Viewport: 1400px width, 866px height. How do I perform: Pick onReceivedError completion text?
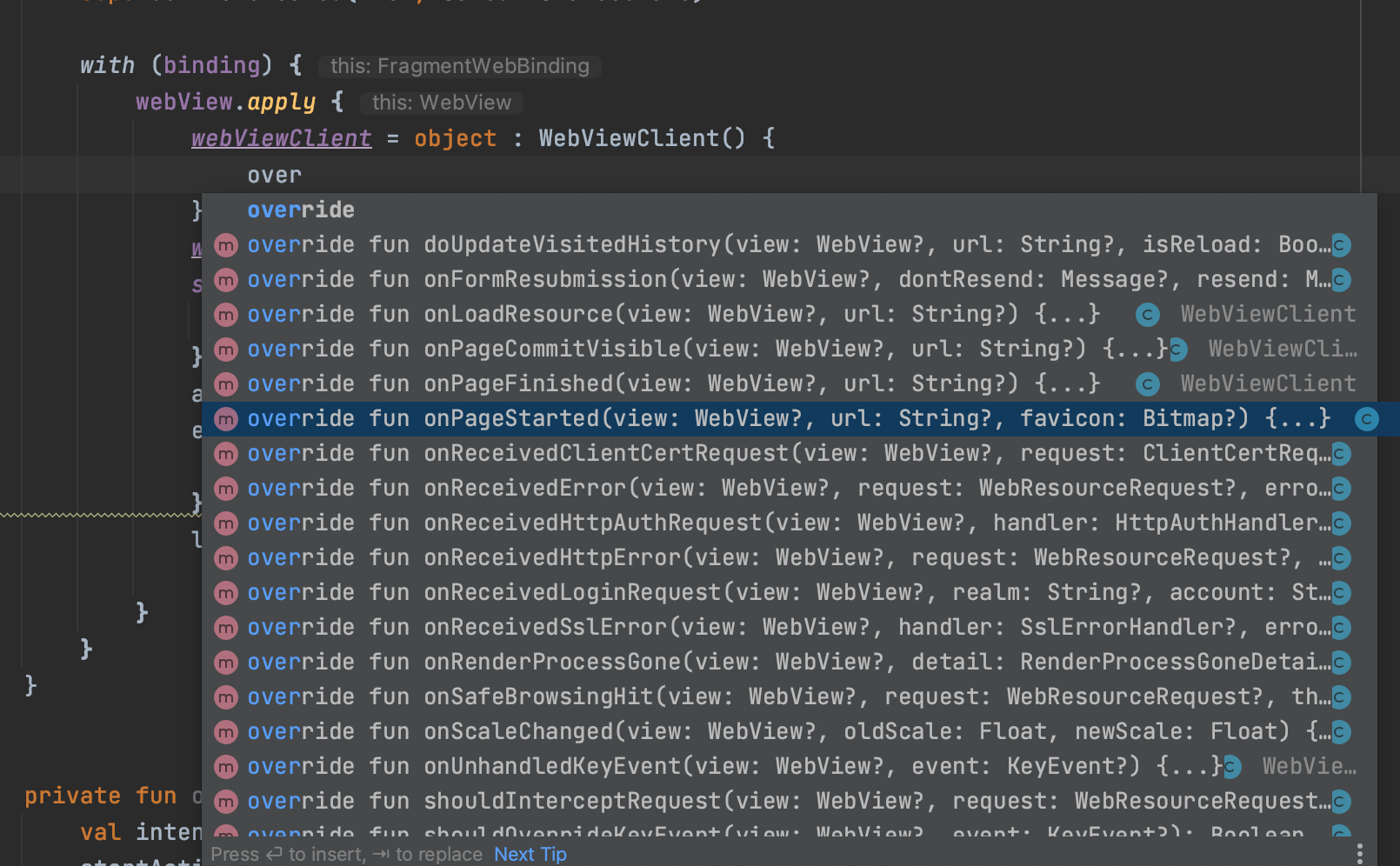pos(789,488)
